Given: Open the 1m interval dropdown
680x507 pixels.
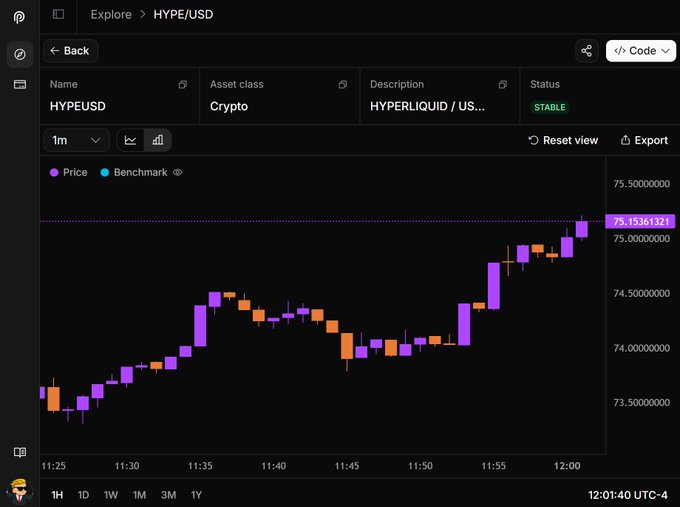Looking at the screenshot, I should click(76, 140).
